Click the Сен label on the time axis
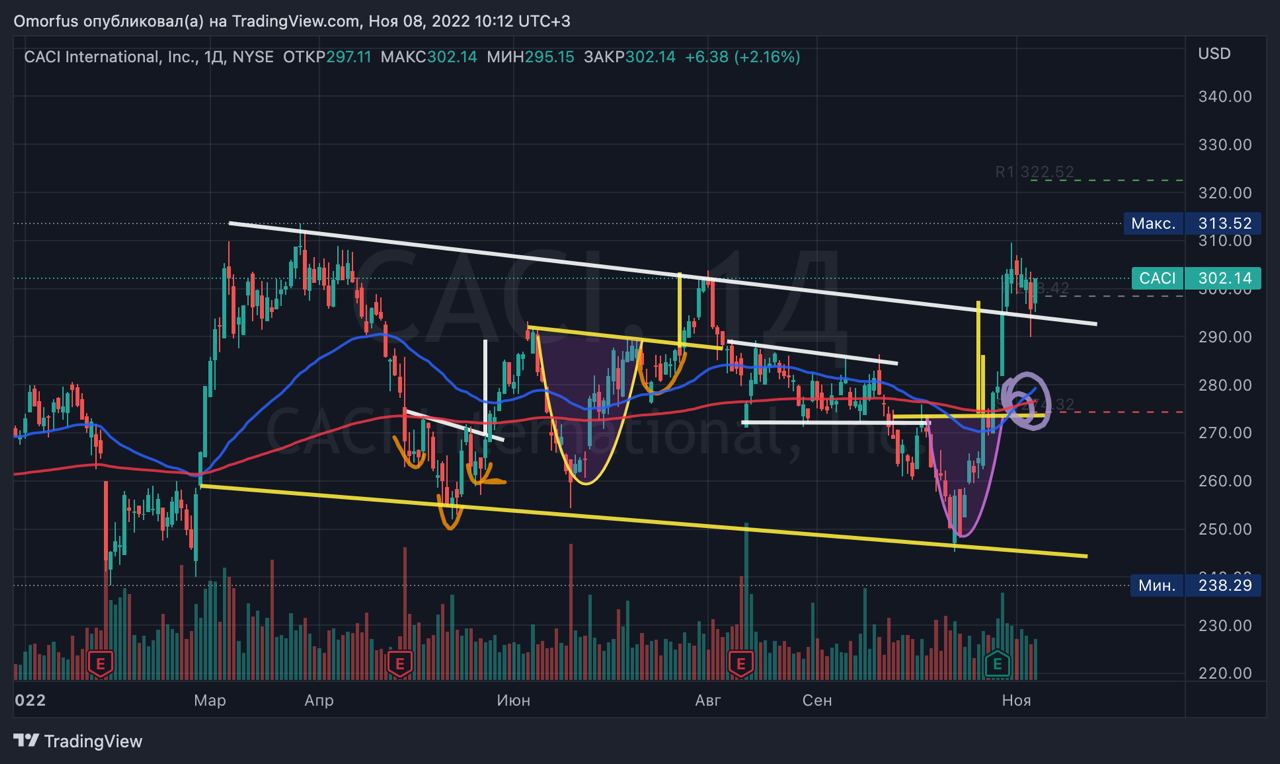This screenshot has height=764, width=1280. 817,701
